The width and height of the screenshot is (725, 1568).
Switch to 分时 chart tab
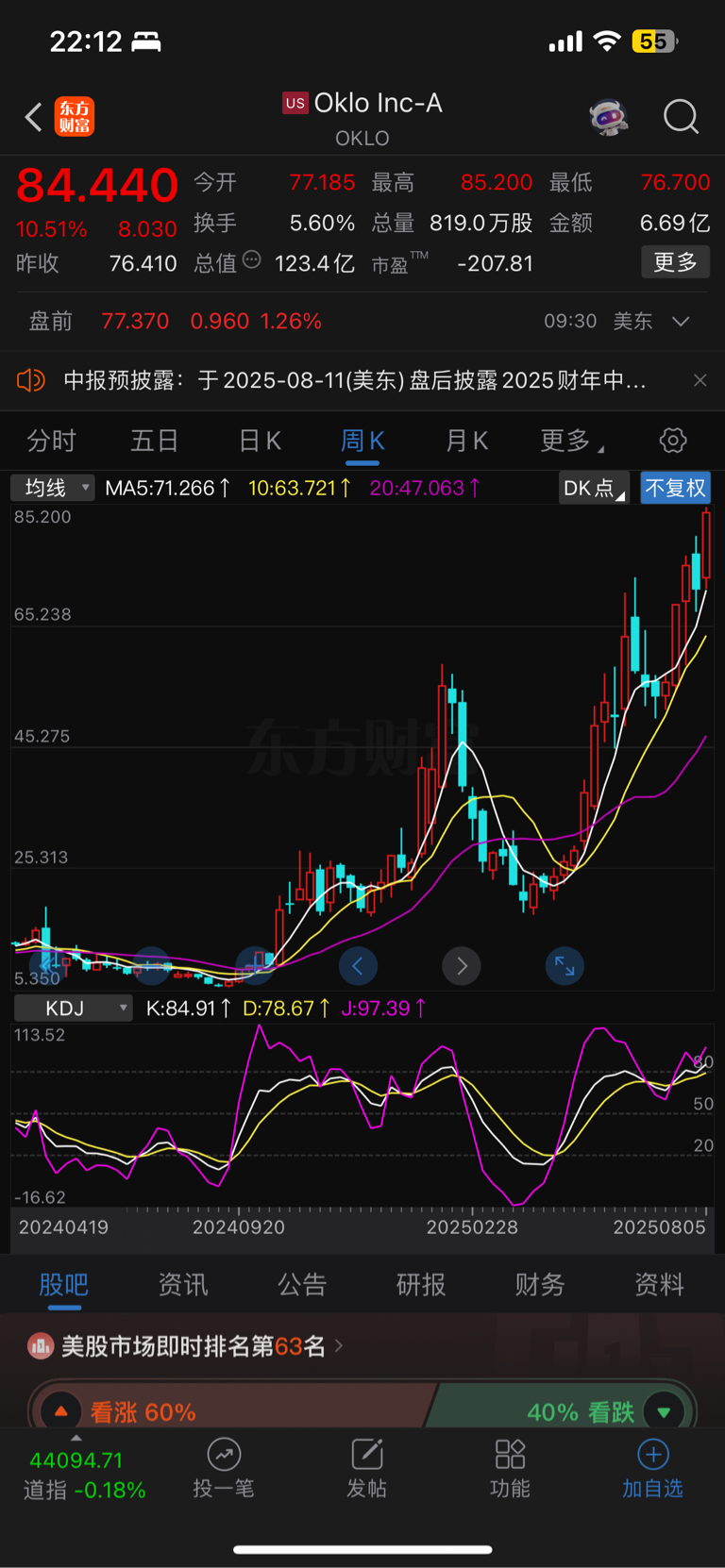[x=52, y=441]
